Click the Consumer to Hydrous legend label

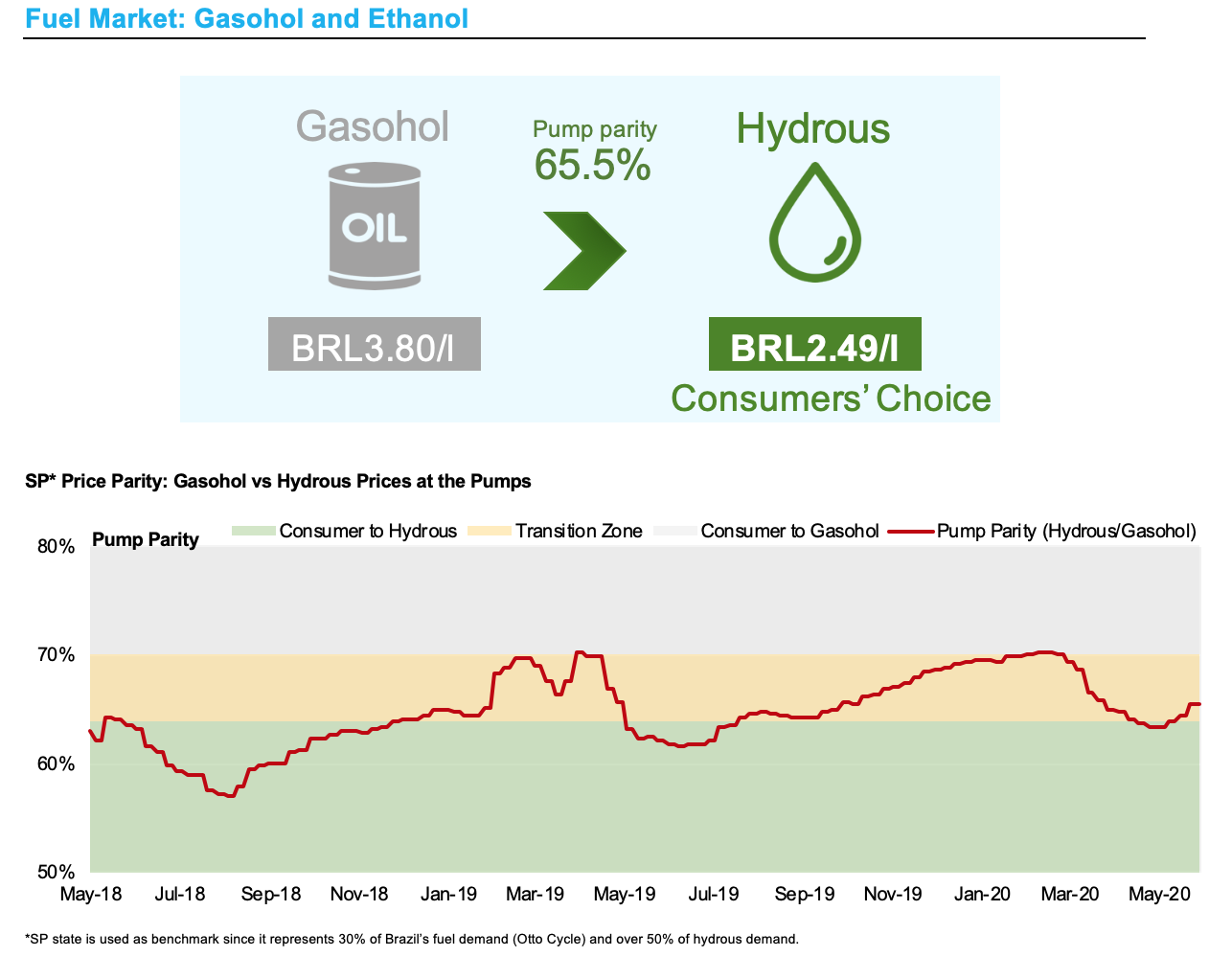point(368,531)
